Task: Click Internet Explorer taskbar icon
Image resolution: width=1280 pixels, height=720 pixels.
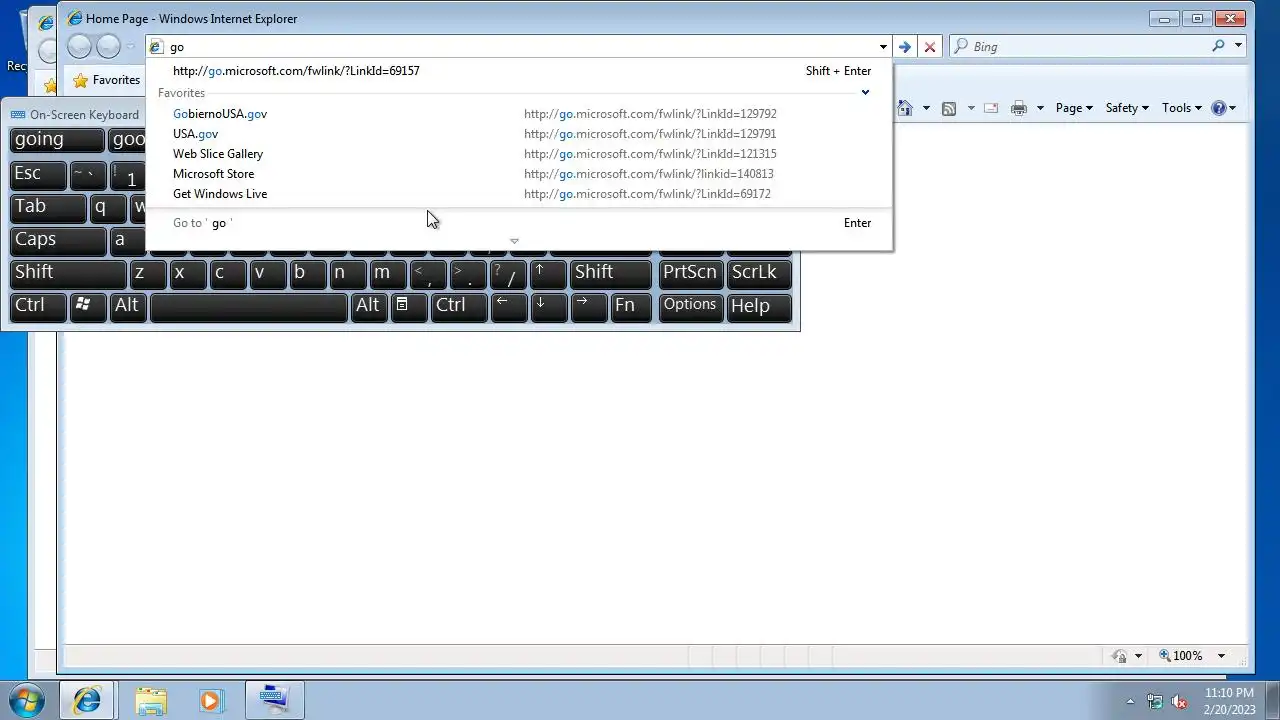Action: (87, 700)
